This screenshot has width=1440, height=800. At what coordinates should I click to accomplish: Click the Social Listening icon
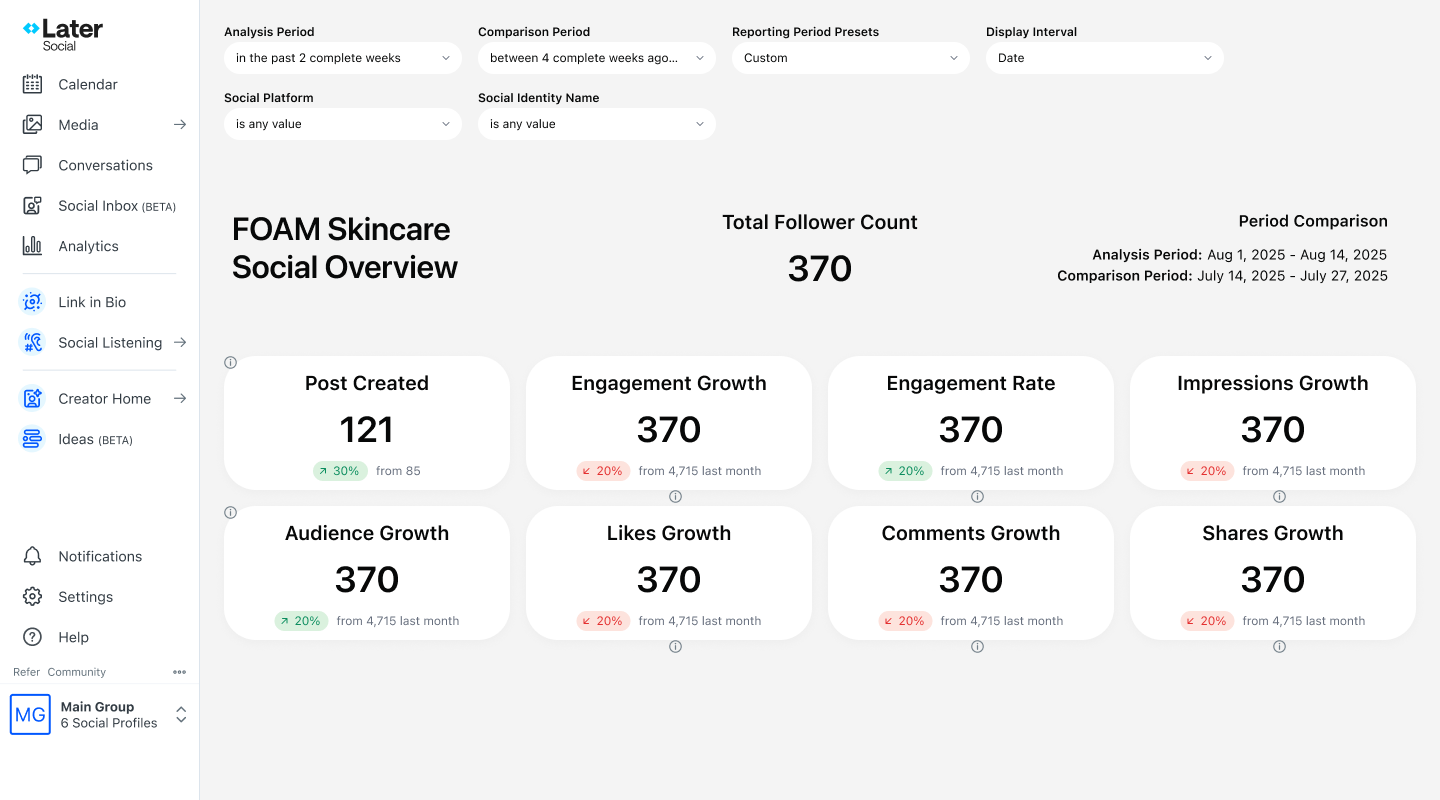click(32, 342)
